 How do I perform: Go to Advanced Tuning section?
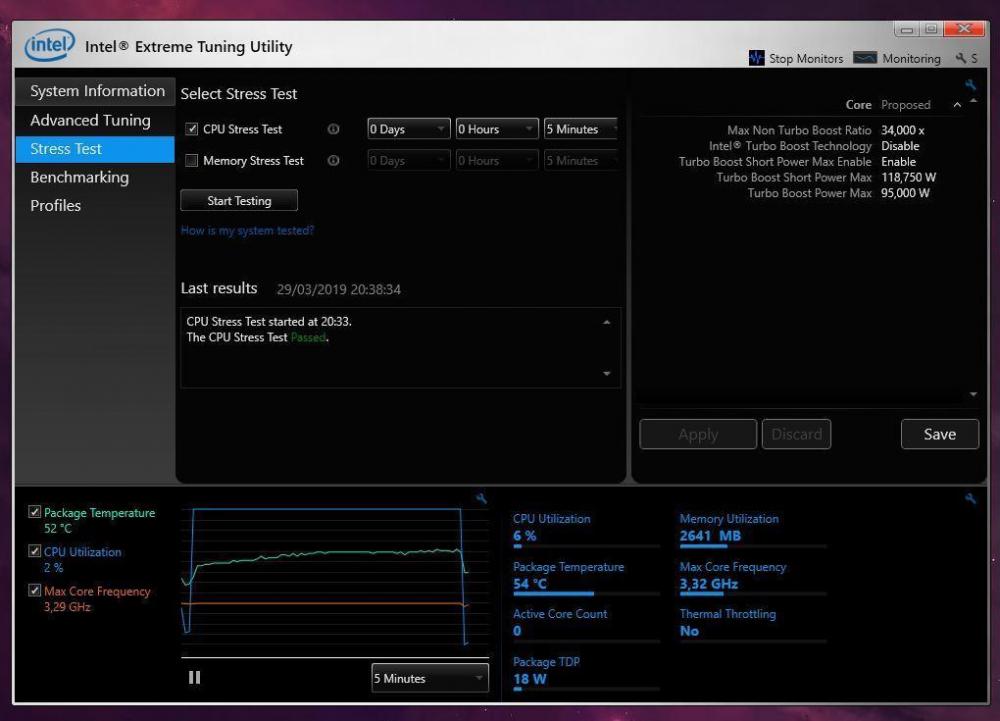[x=90, y=120]
